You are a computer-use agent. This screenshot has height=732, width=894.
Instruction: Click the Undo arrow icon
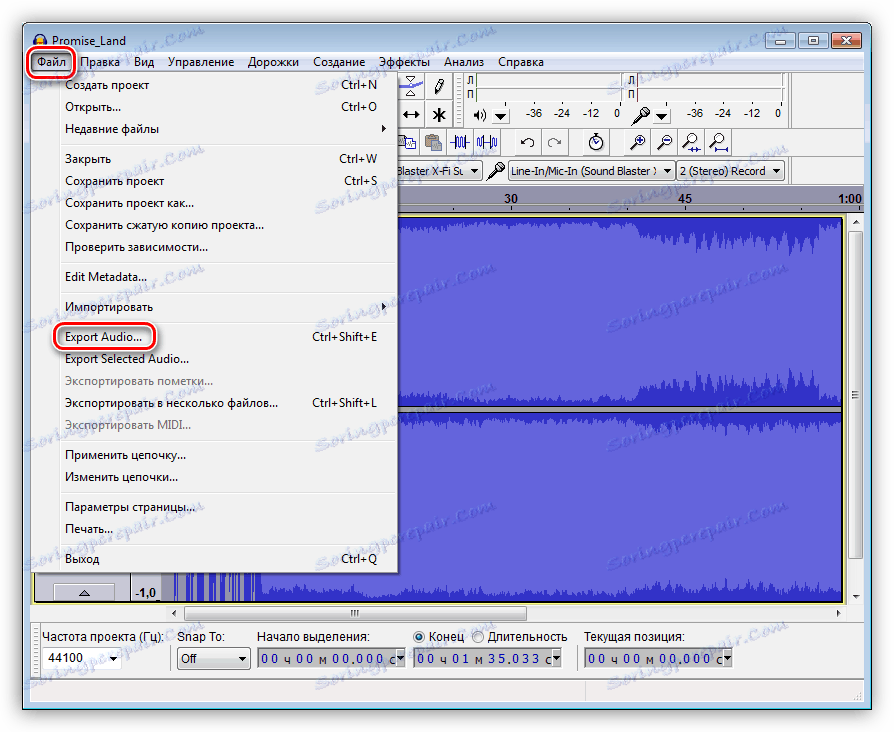coord(528,142)
